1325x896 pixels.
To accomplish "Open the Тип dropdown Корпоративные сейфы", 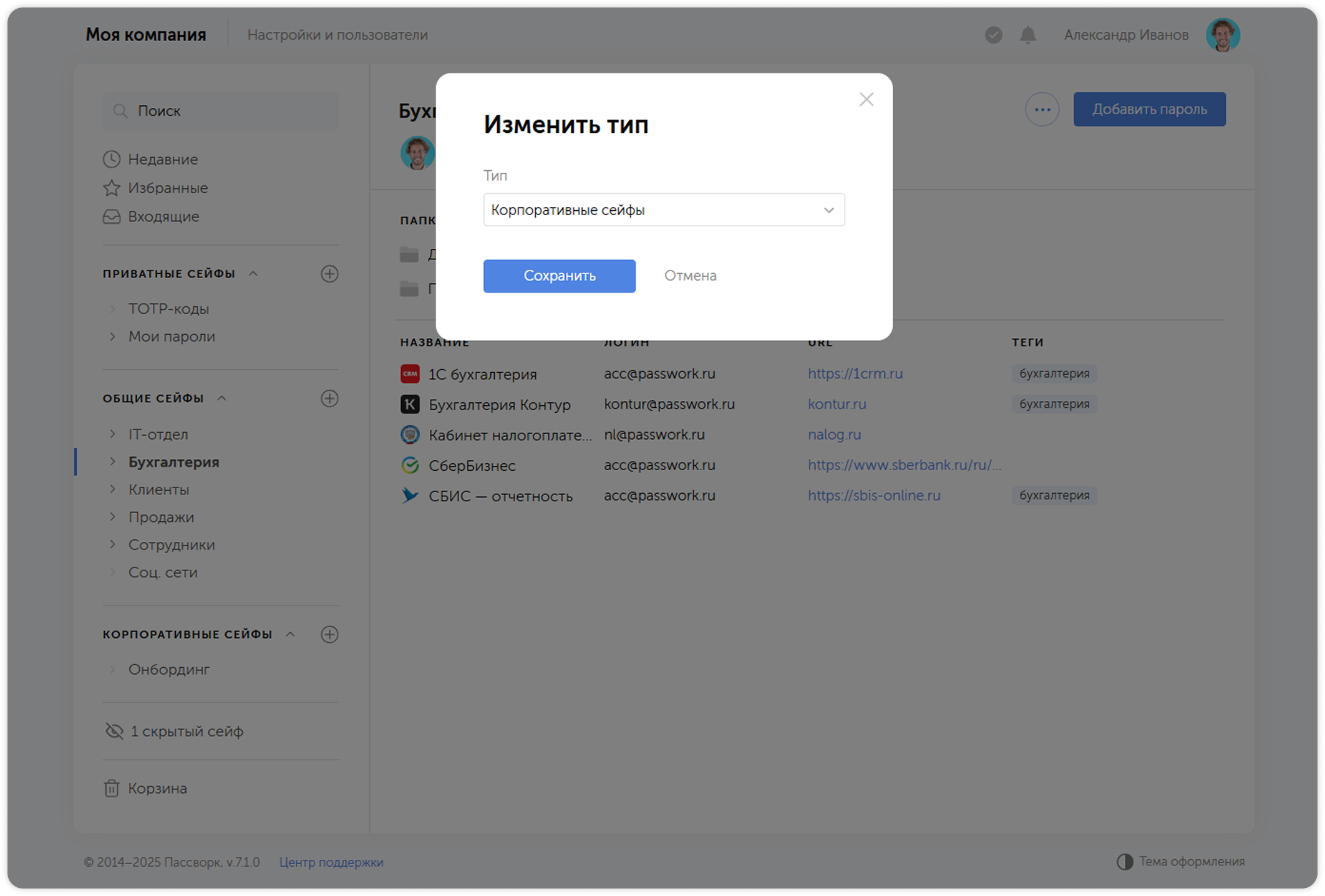I will click(x=664, y=210).
